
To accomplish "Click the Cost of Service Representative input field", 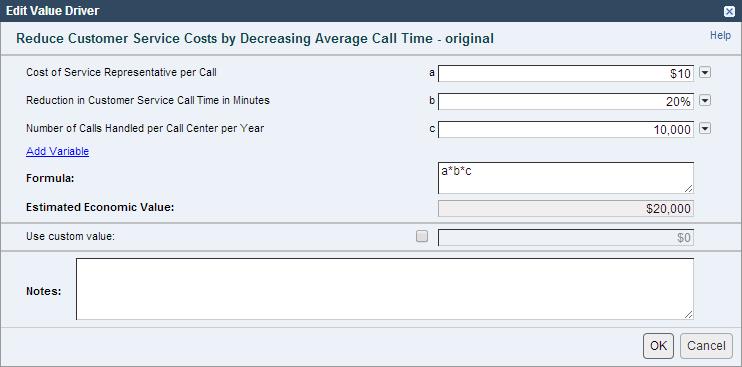I will coord(566,74).
